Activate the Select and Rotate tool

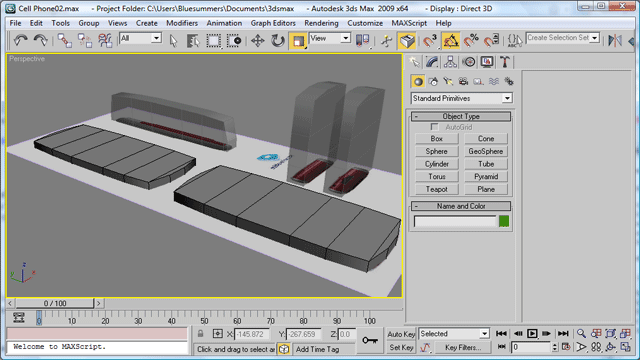click(278, 40)
